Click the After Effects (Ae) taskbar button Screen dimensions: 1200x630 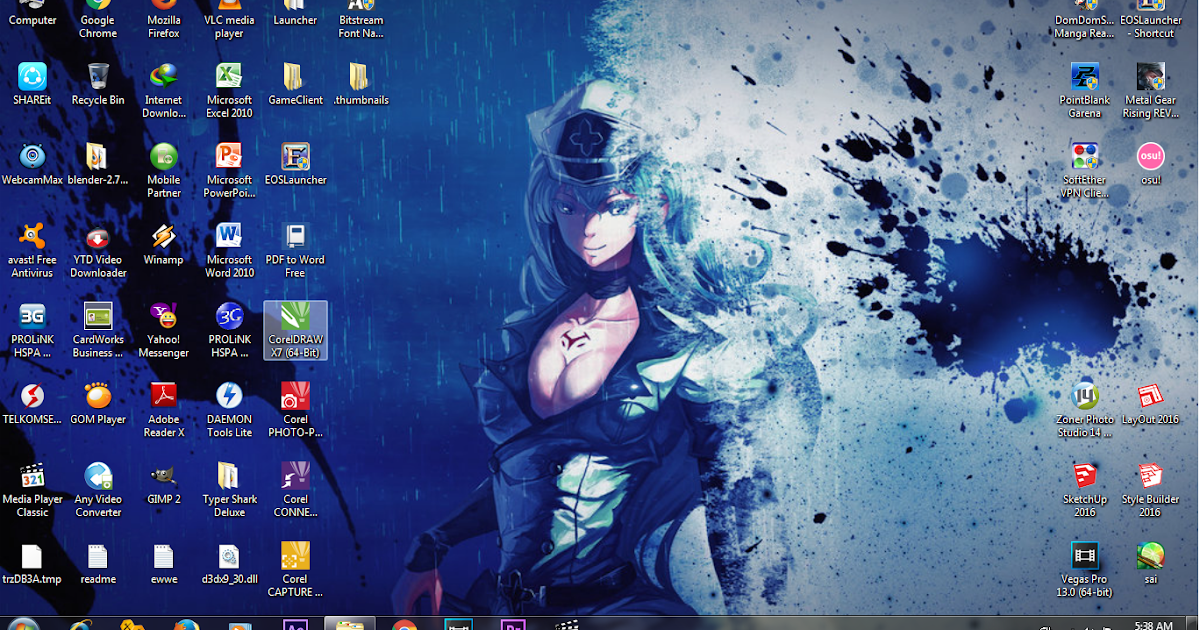coord(295,623)
